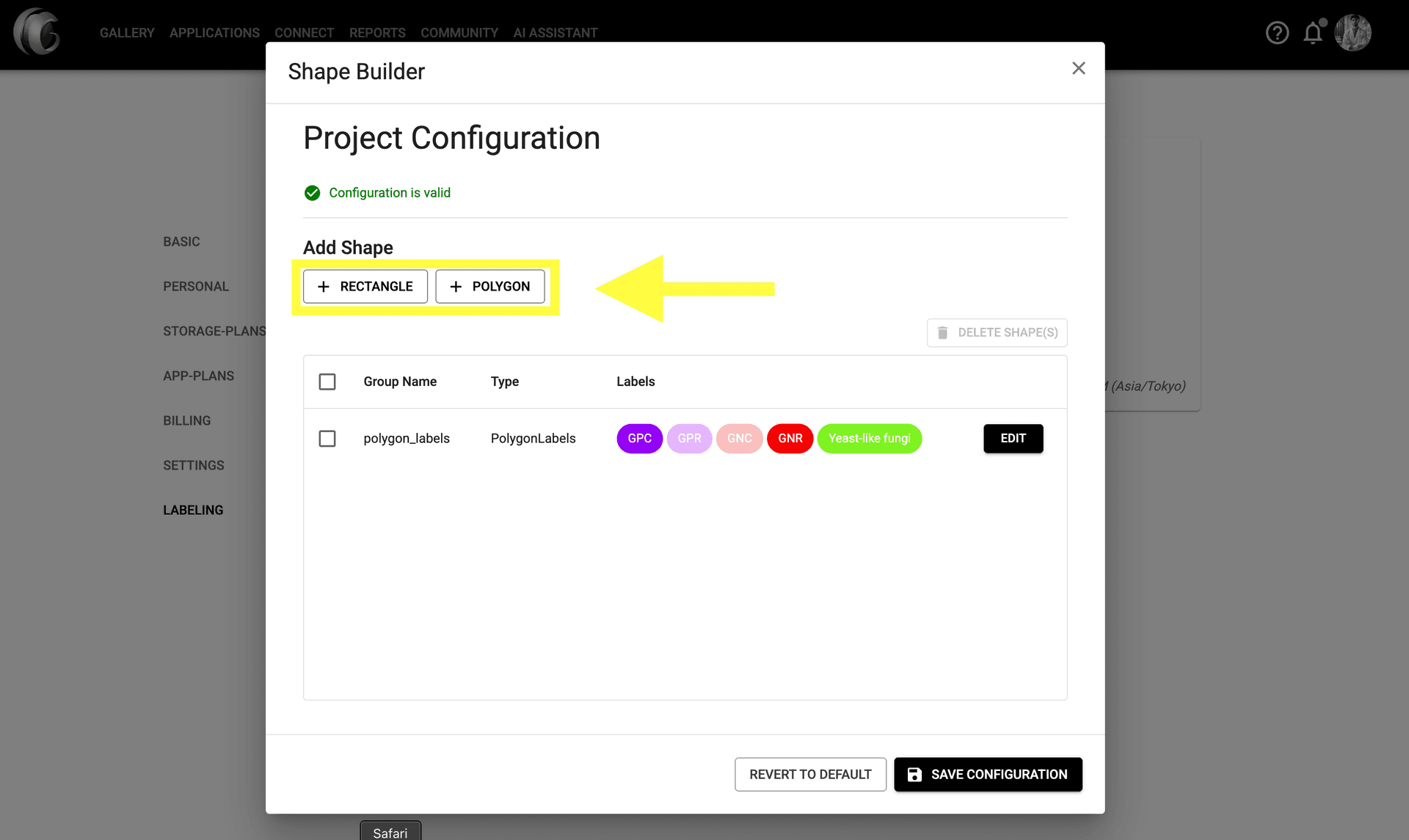
Task: Open the GALLERY menu
Action: (127, 32)
